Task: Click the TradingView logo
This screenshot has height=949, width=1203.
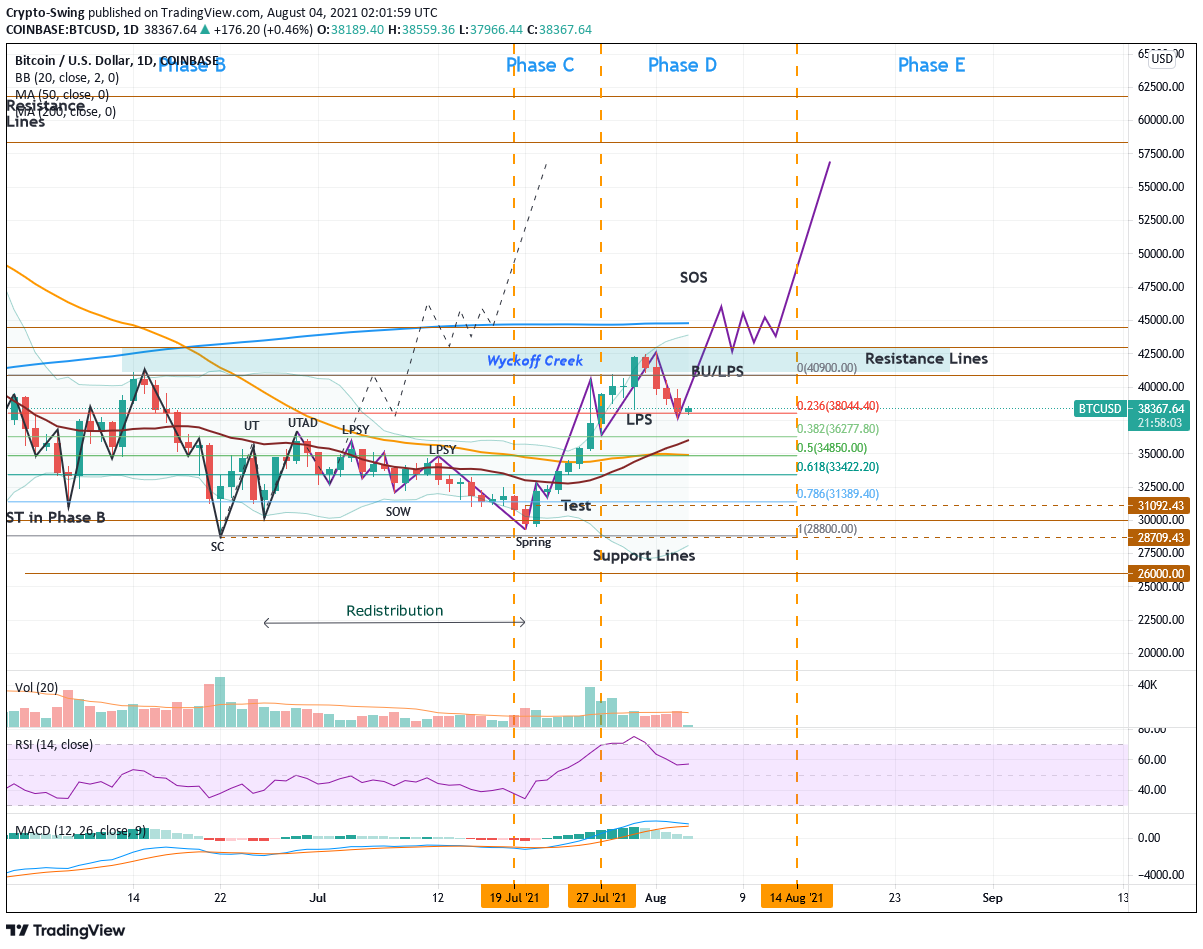Action: 66,930
